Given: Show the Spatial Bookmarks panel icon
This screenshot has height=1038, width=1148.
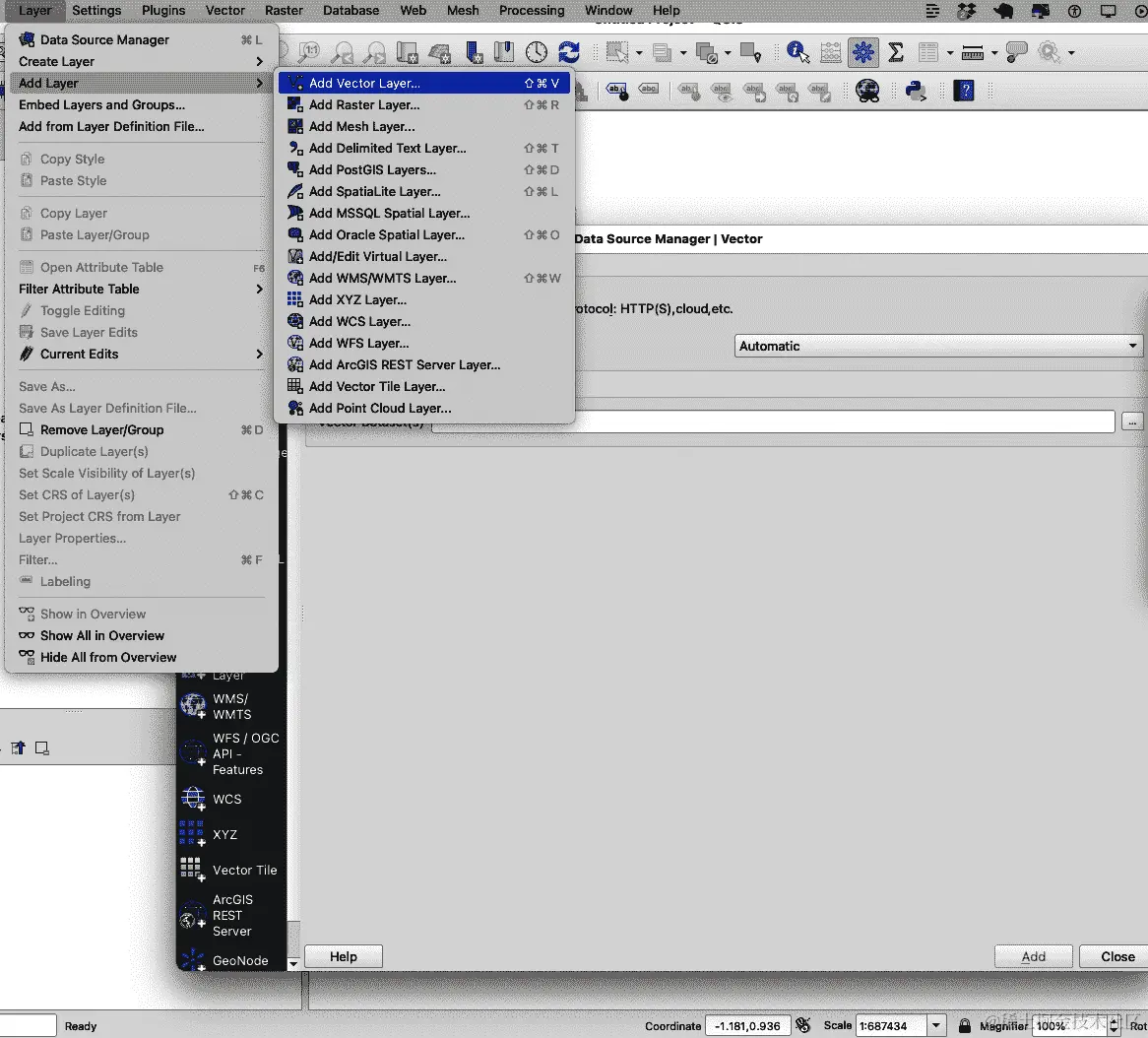Looking at the screenshot, I should click(504, 52).
